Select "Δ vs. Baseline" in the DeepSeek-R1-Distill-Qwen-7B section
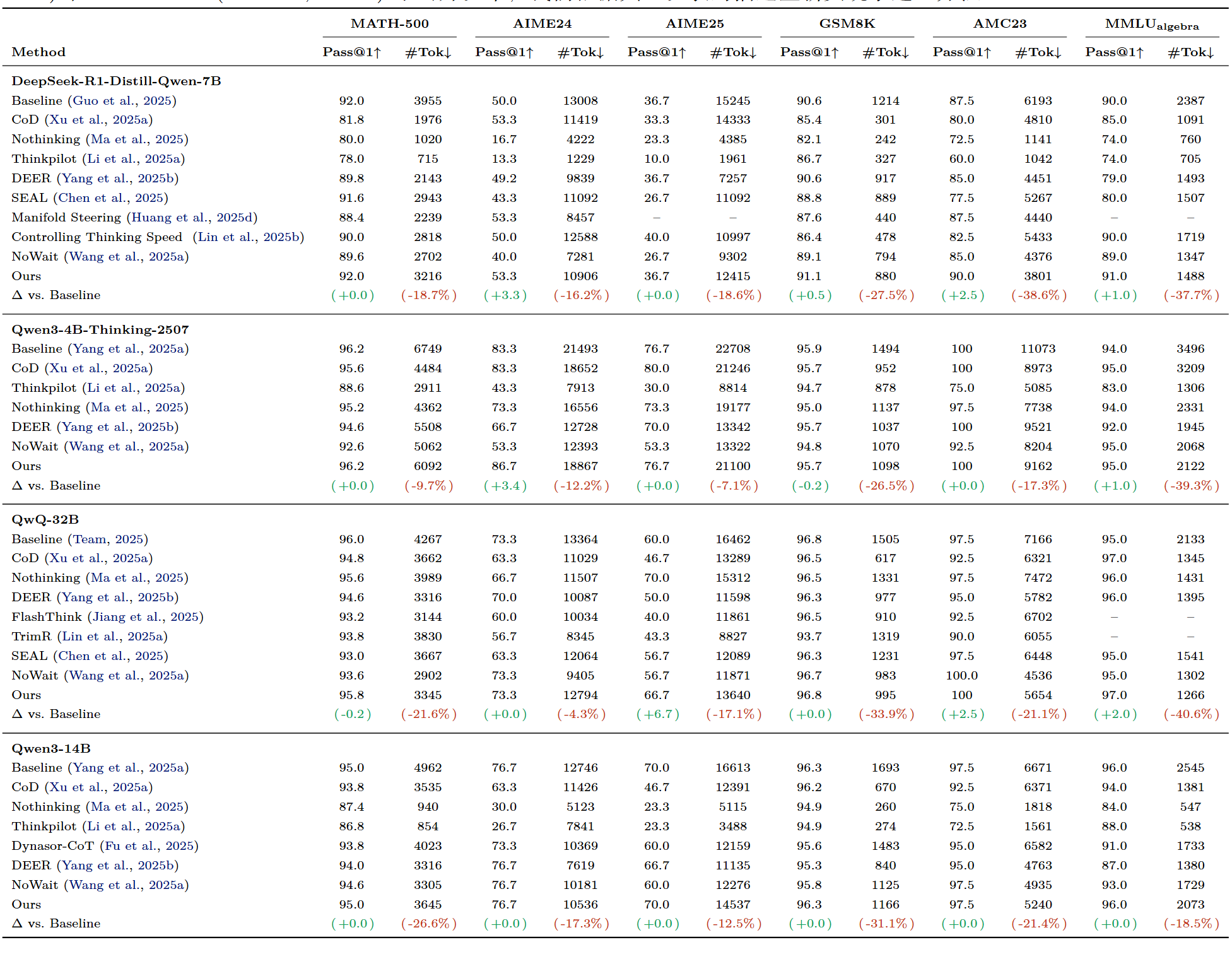The height and width of the screenshot is (959, 1232). (56, 295)
